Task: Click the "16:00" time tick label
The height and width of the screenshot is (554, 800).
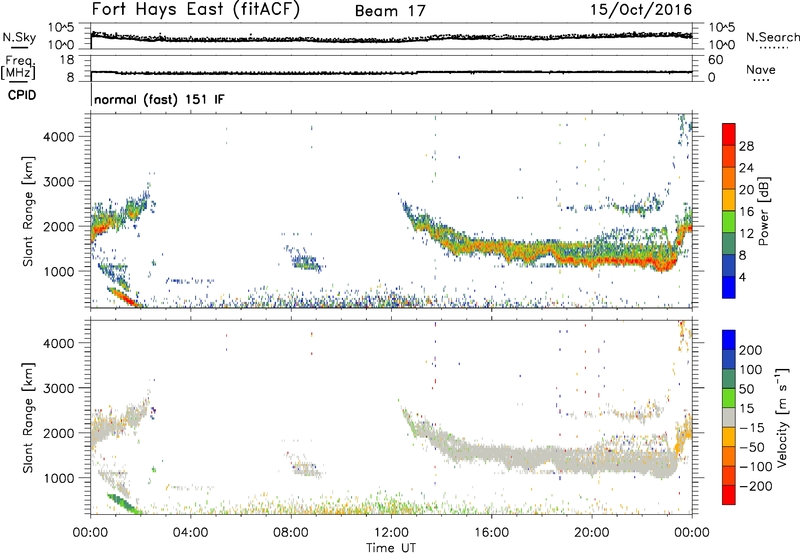Action: click(x=491, y=533)
